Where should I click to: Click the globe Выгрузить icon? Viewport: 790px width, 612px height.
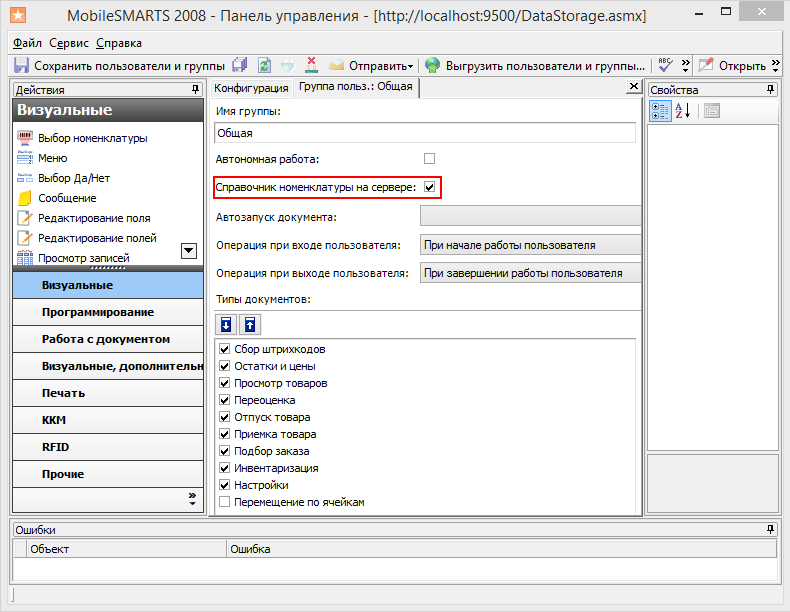[x=432, y=65]
